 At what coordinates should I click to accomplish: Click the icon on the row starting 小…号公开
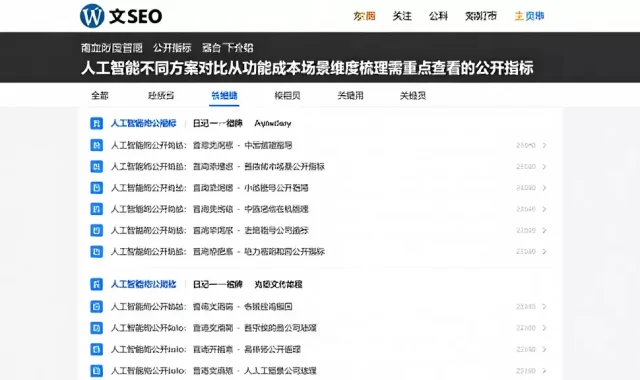(x=96, y=188)
